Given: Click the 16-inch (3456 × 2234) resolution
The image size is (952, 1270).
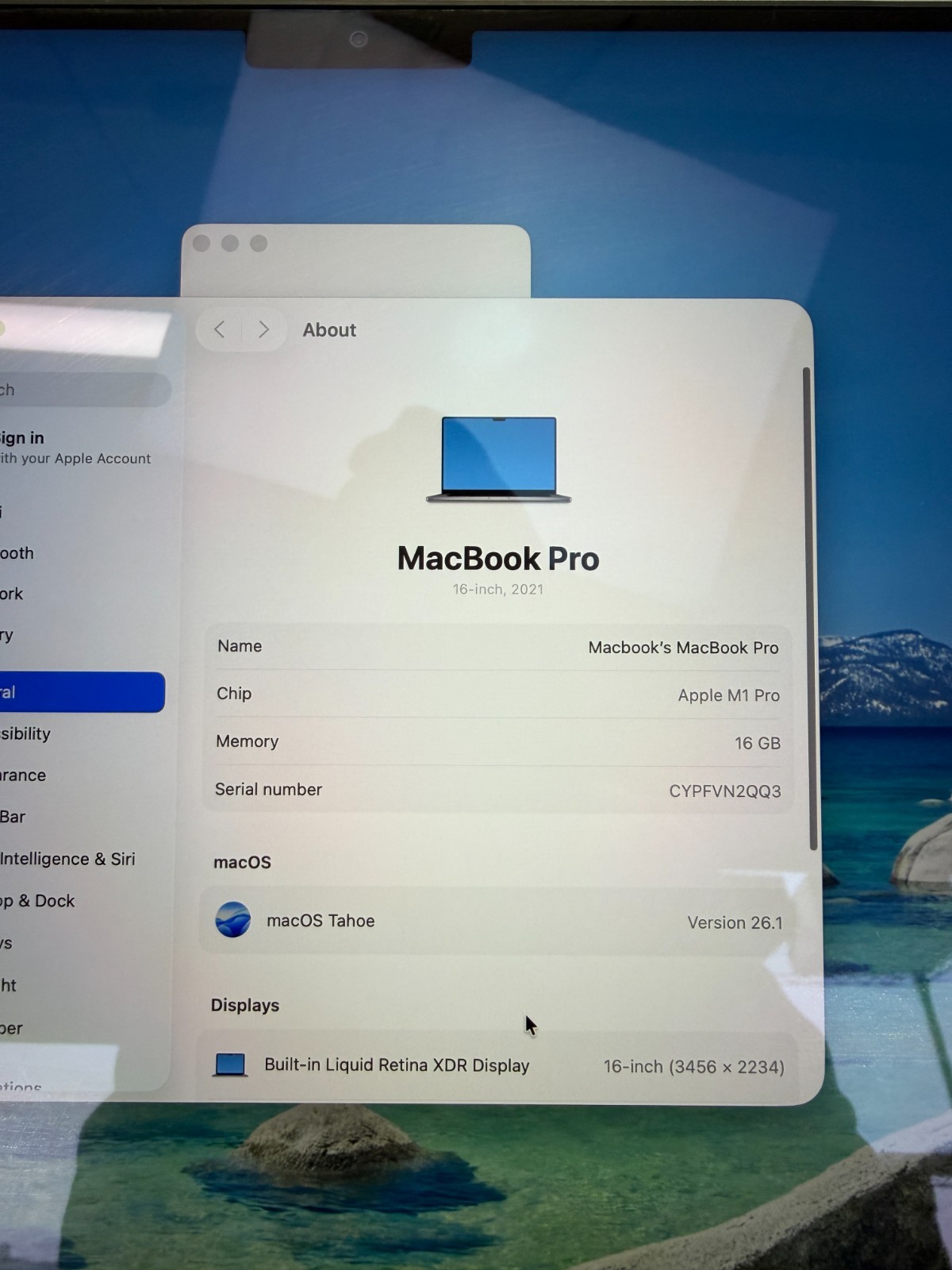Looking at the screenshot, I should [x=693, y=1067].
